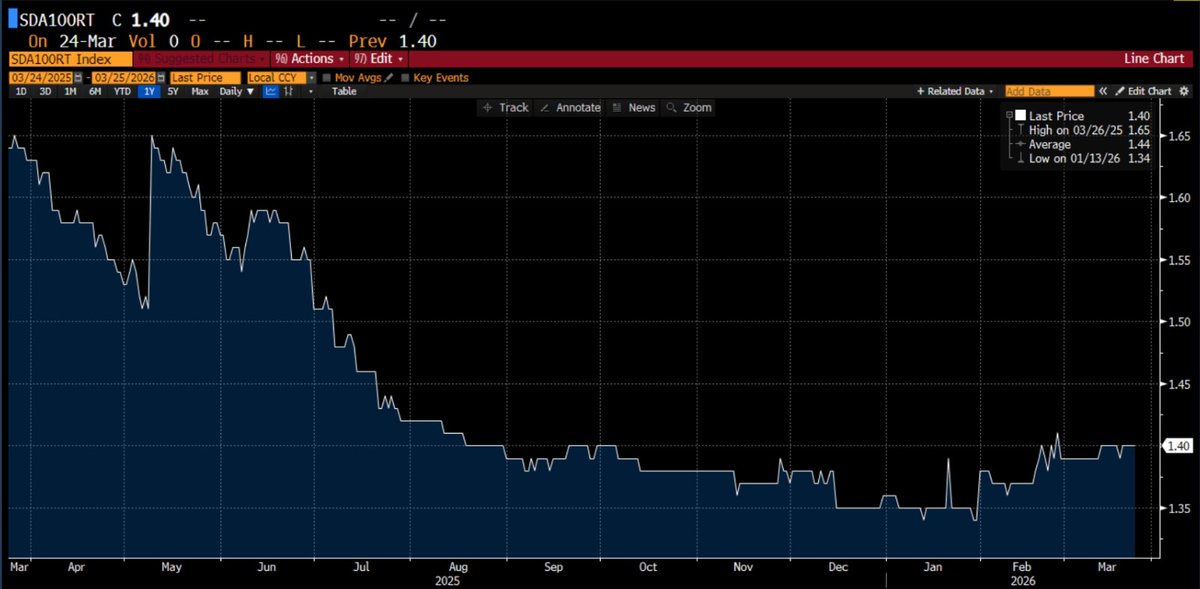The height and width of the screenshot is (589, 1200).
Task: Select the 1Y time range
Action: (149, 91)
